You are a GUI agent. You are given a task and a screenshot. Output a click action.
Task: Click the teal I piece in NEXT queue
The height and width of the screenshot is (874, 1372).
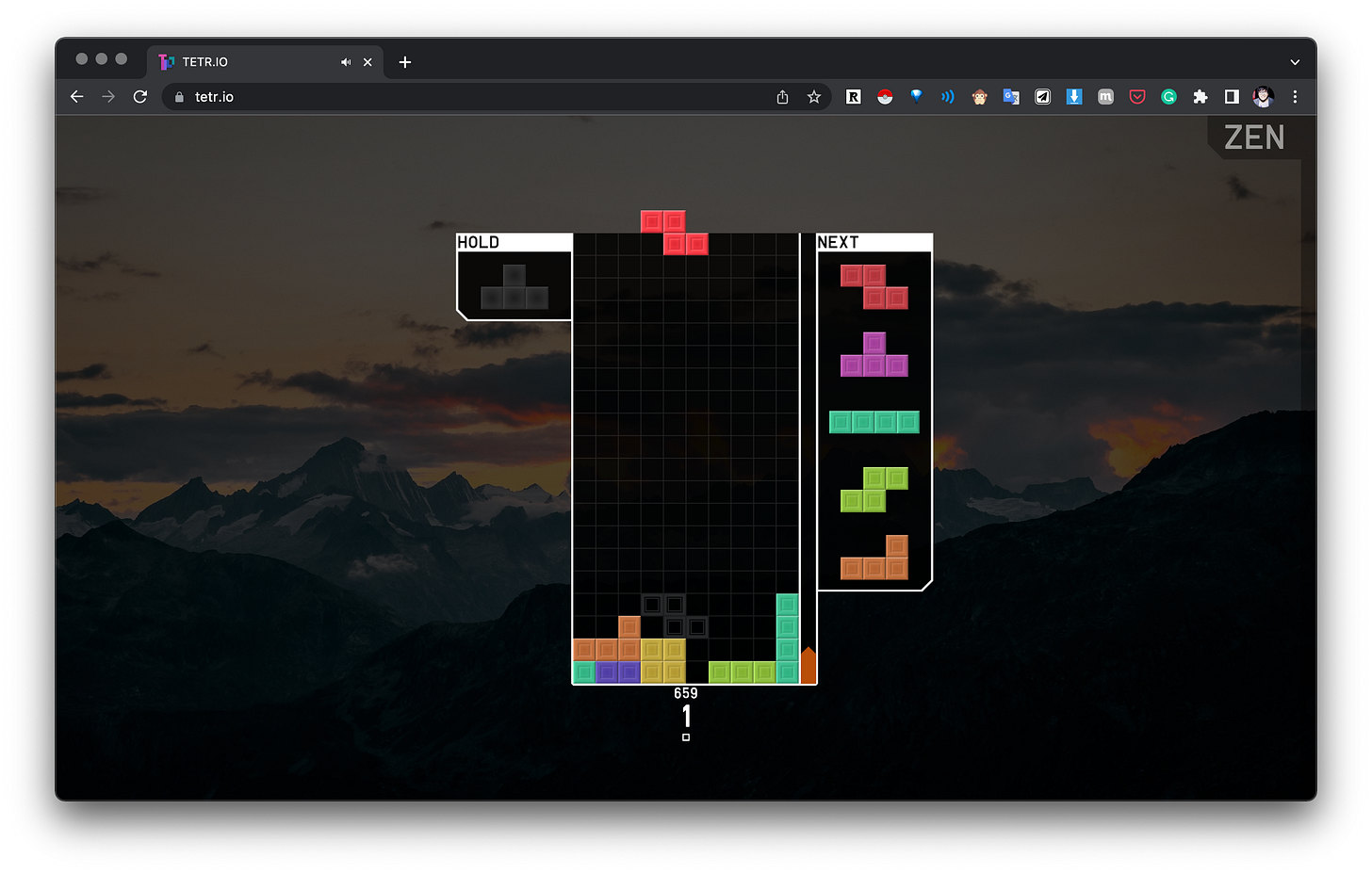(x=874, y=422)
